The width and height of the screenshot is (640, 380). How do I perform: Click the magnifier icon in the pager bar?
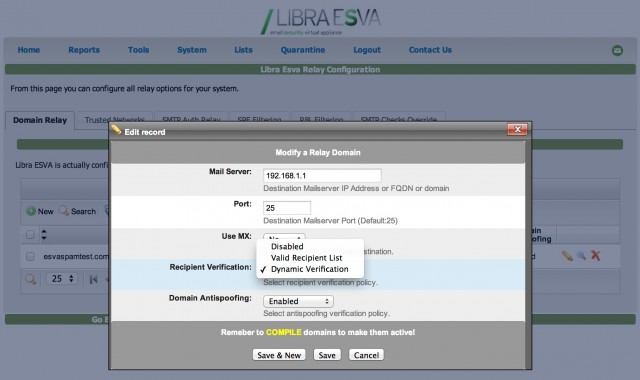click(x=31, y=279)
